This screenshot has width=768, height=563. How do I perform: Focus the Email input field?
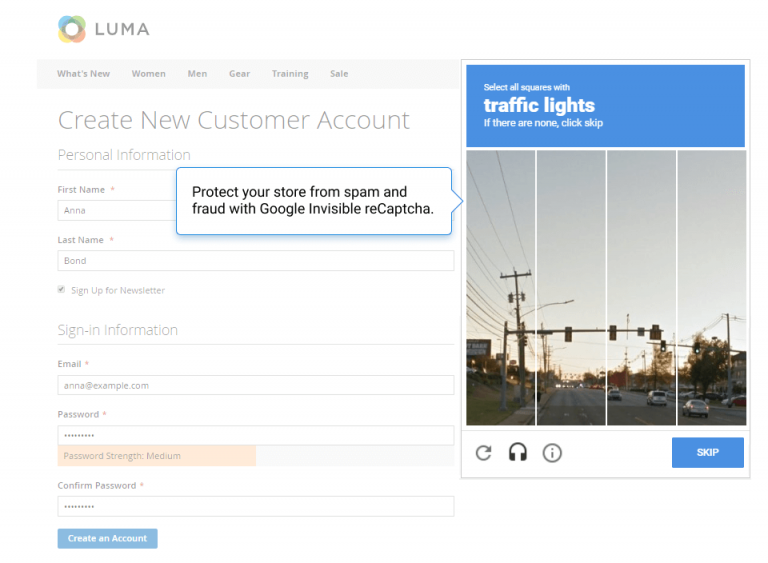(255, 385)
